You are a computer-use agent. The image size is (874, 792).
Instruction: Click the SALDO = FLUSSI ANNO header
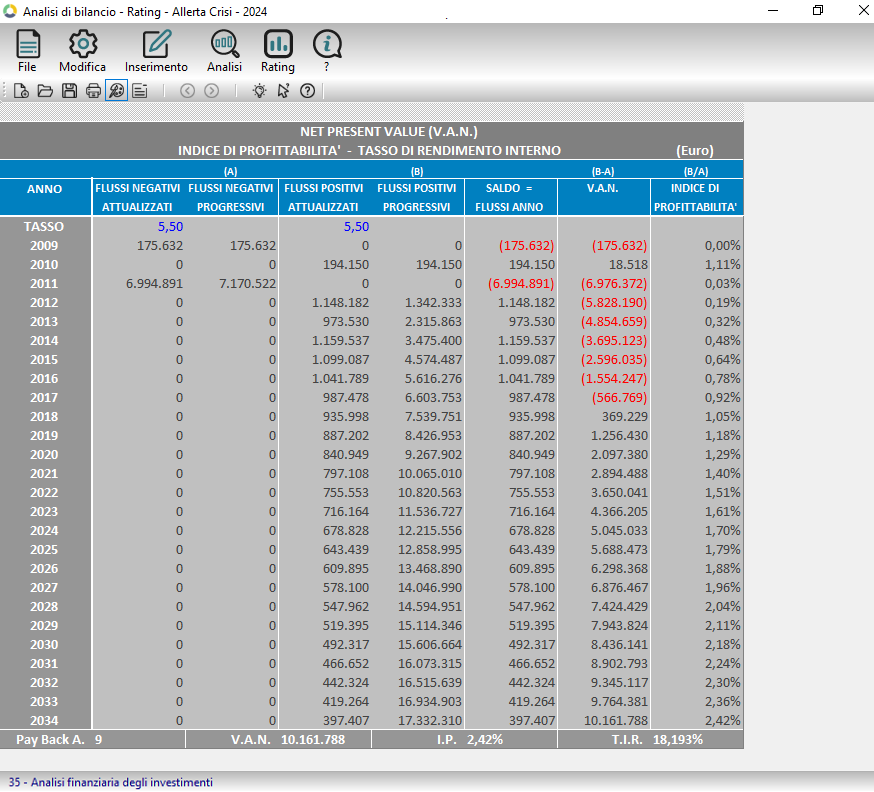[509, 197]
